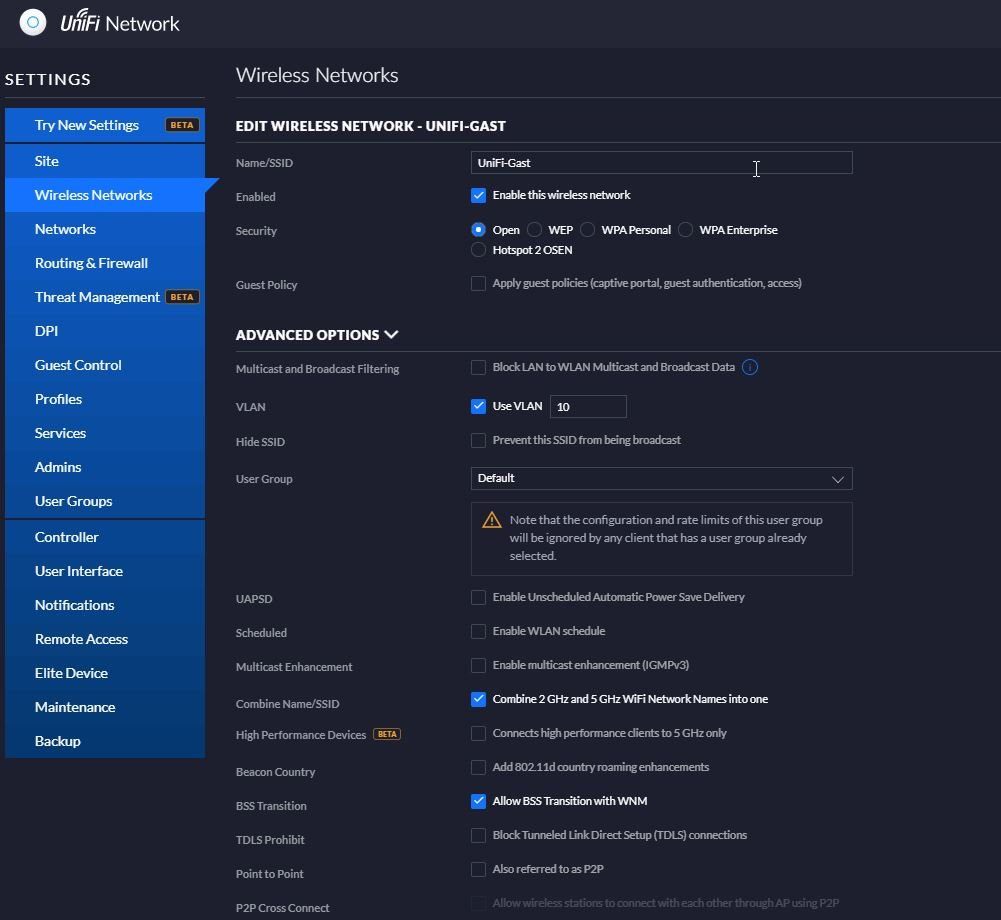The width and height of the screenshot is (1001, 920).
Task: Check Enable WLAN schedule
Action: [x=478, y=631]
